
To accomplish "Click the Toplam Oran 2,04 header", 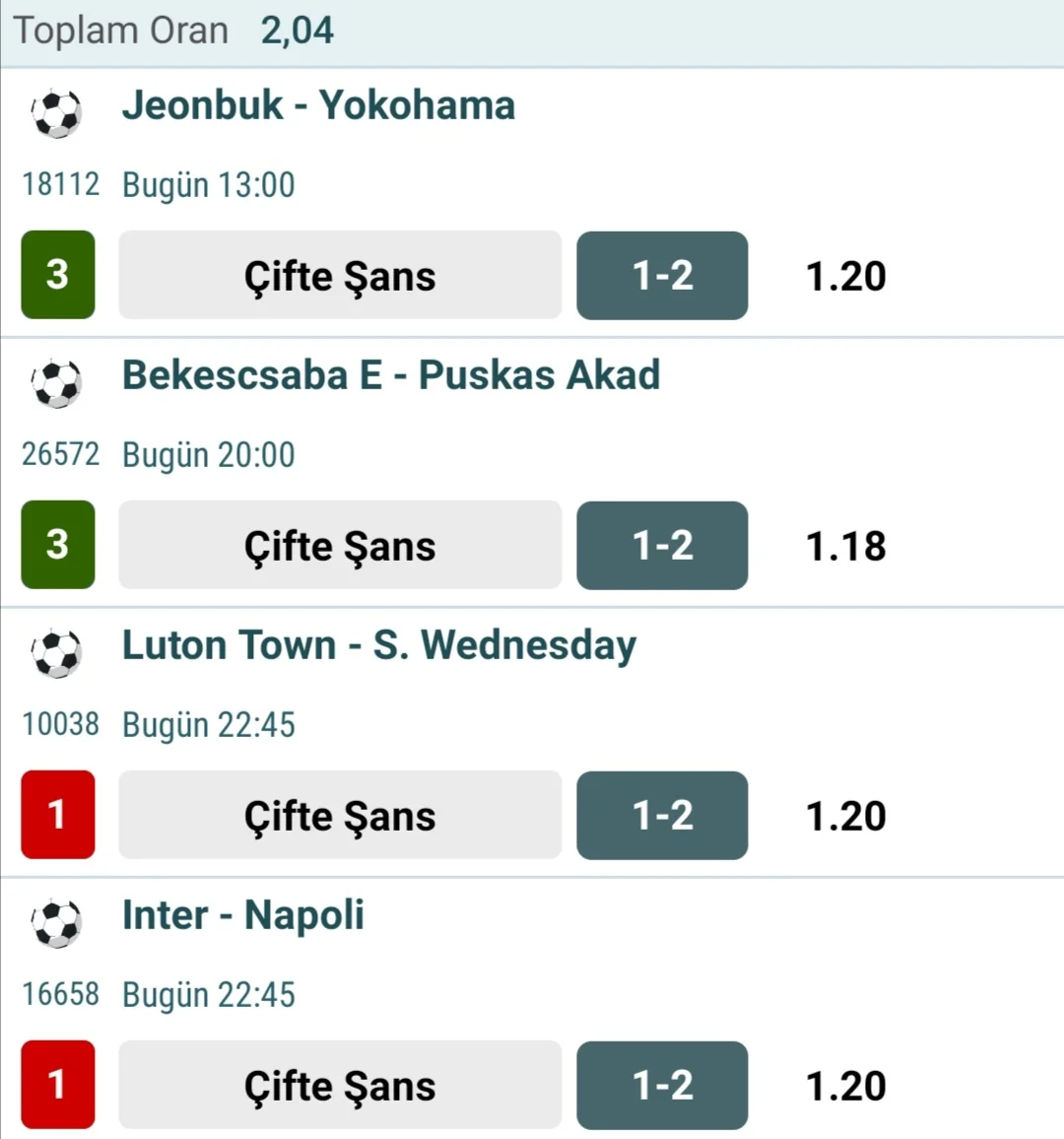I will point(174,32).
